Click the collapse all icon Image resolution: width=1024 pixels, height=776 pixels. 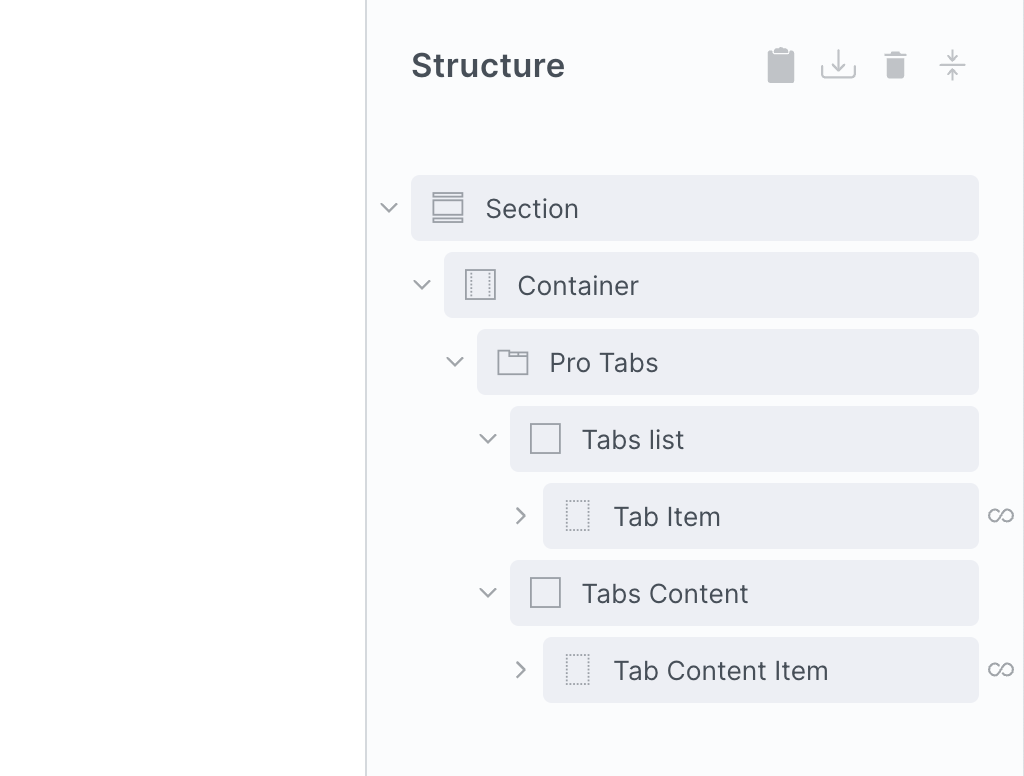[x=952, y=66]
